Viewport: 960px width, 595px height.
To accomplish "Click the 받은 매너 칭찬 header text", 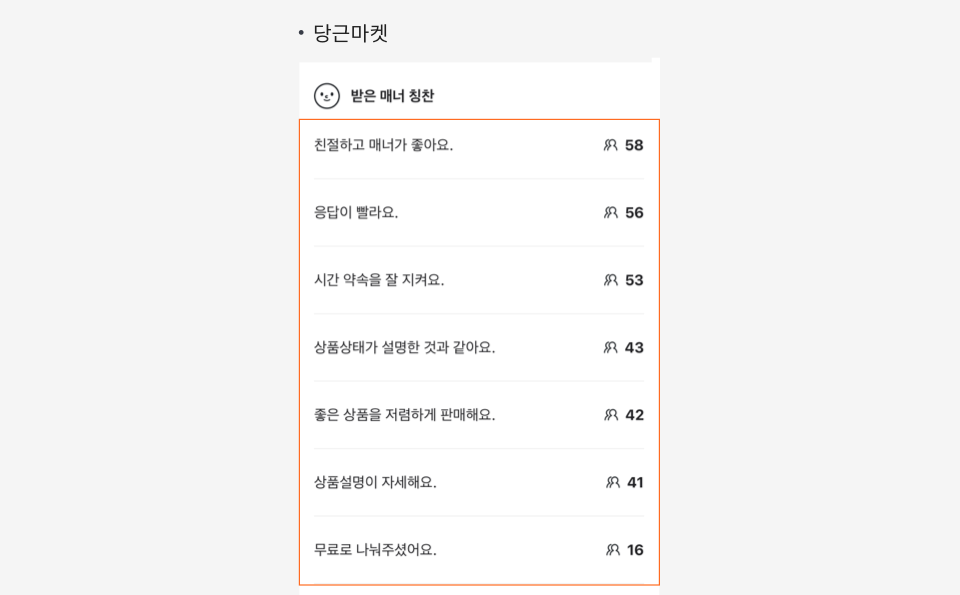I will (x=392, y=96).
